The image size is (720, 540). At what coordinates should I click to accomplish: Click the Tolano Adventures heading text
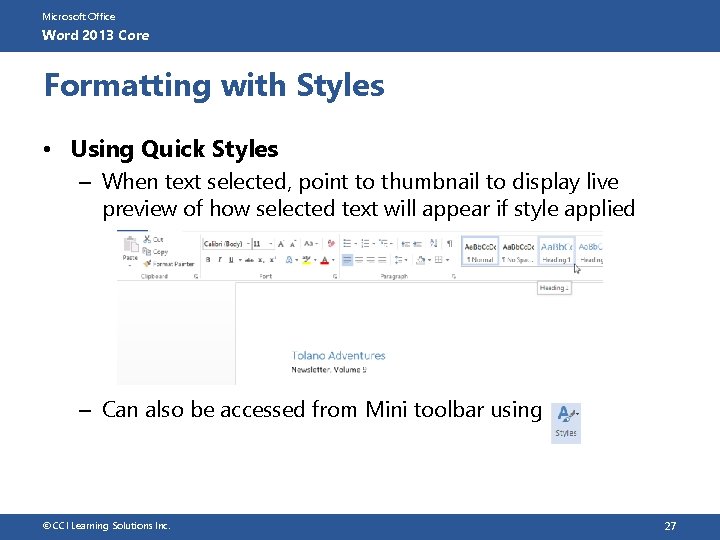338,355
